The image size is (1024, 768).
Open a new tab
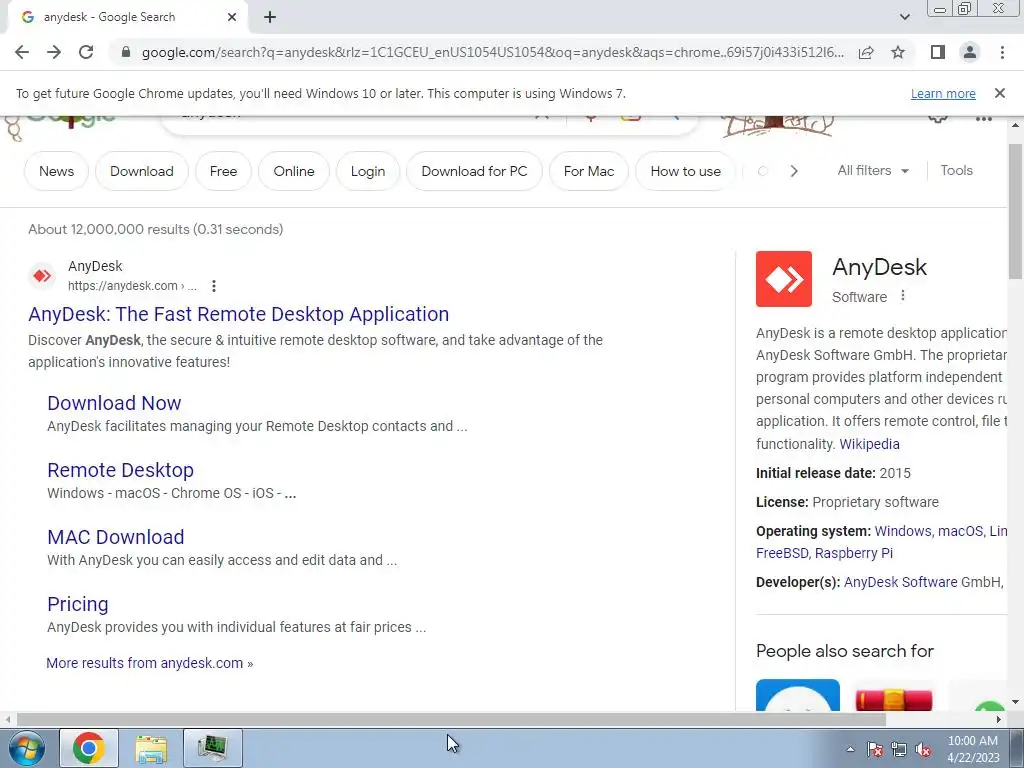click(270, 18)
